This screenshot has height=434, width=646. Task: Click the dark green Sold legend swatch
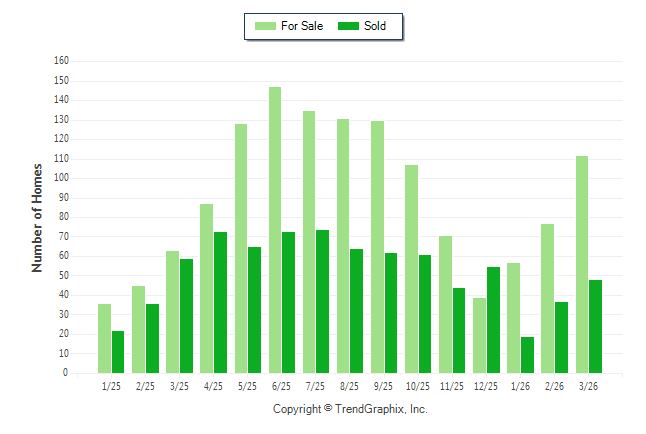pos(350,26)
